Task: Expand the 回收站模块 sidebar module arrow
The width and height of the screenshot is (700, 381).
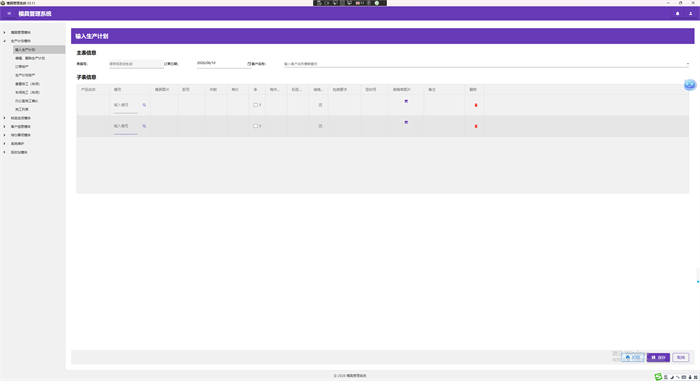Action: pyautogui.click(x=4, y=152)
